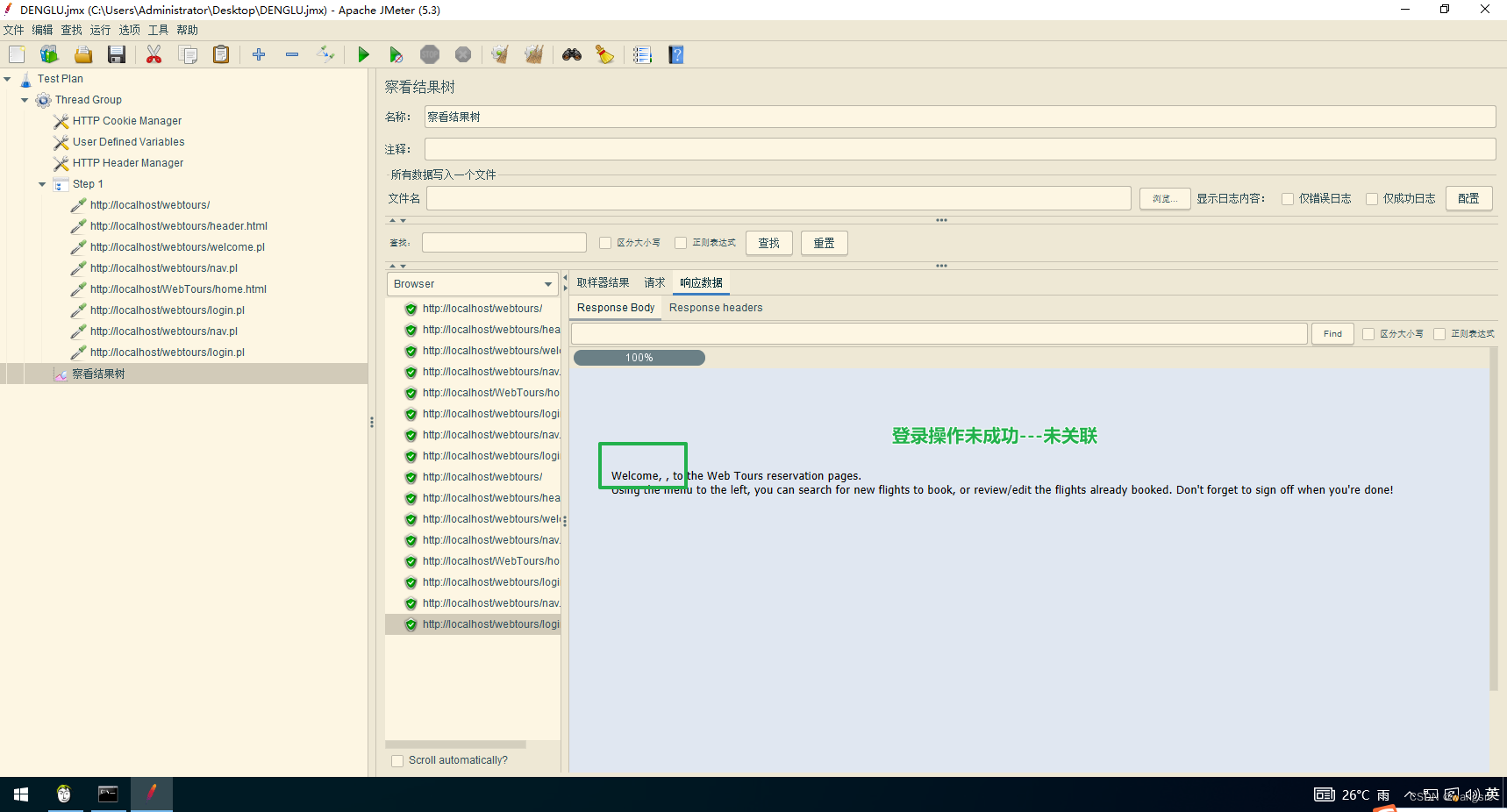Click the results list horizontal scrollbar

(x=455, y=744)
